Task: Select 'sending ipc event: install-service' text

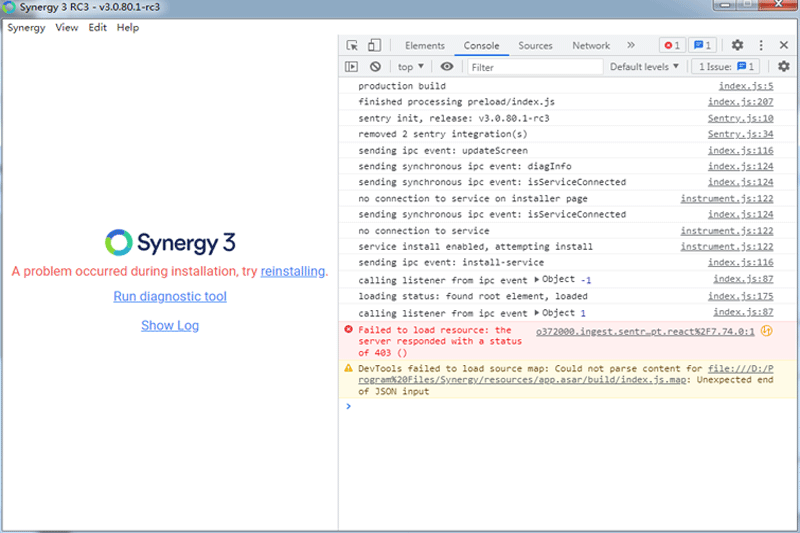Action: [451, 262]
